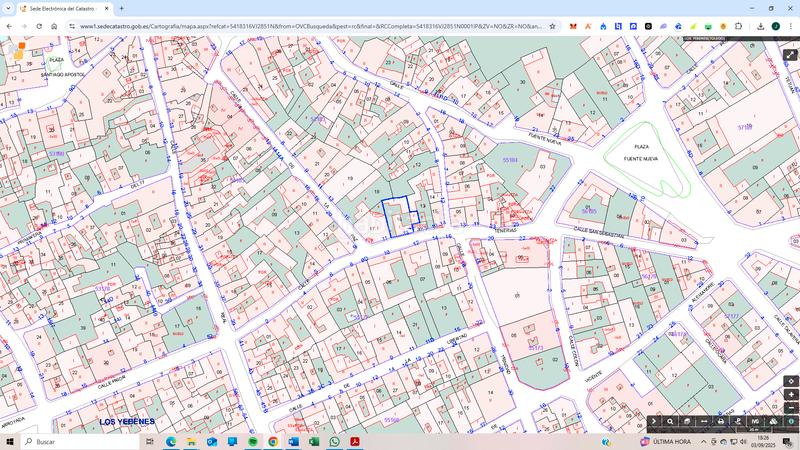This screenshot has height=450, width=800.
Task: Click the browser address bar
Action: (x=300, y=26)
